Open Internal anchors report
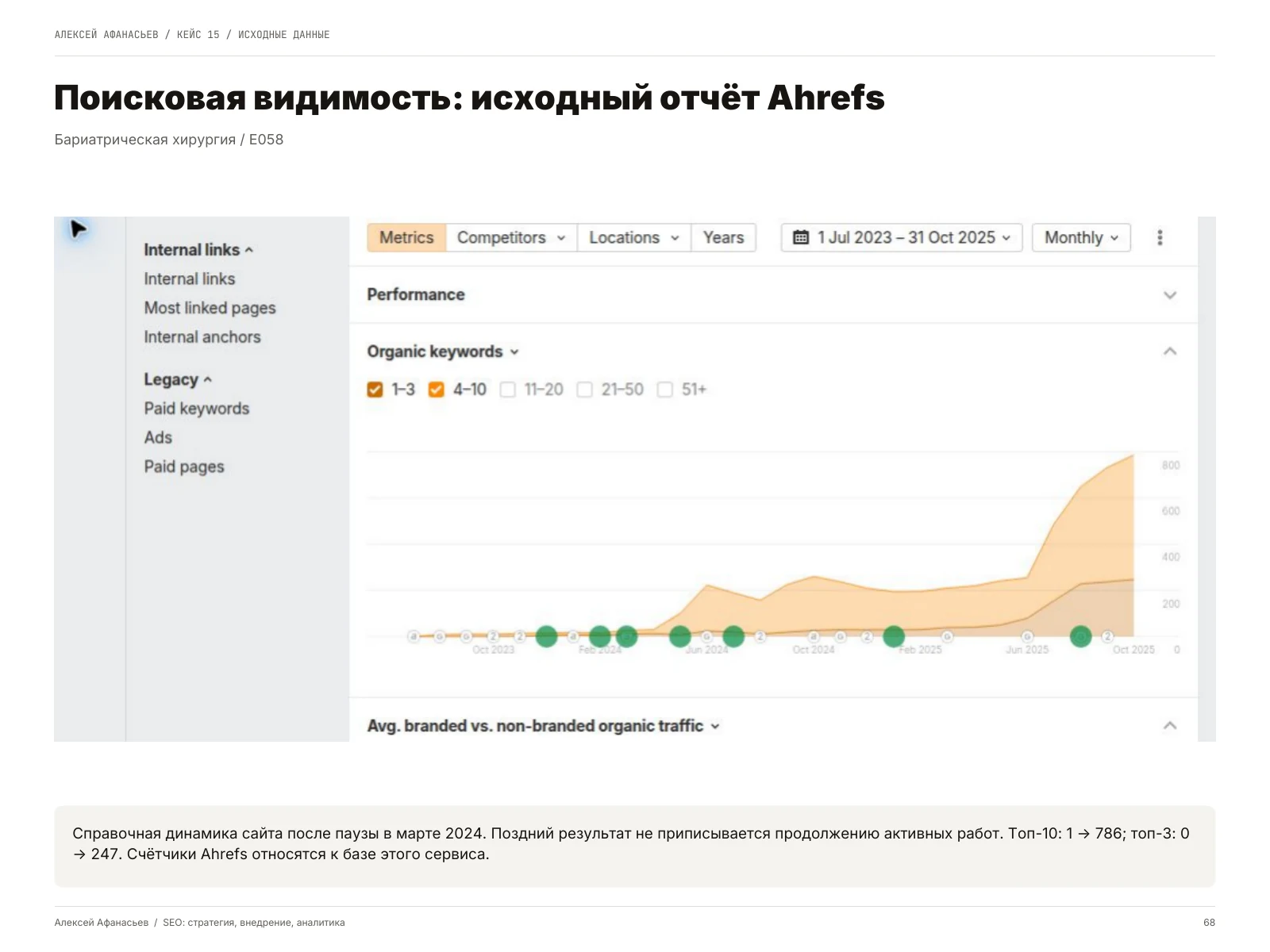The image size is (1270, 952). pyautogui.click(x=202, y=337)
